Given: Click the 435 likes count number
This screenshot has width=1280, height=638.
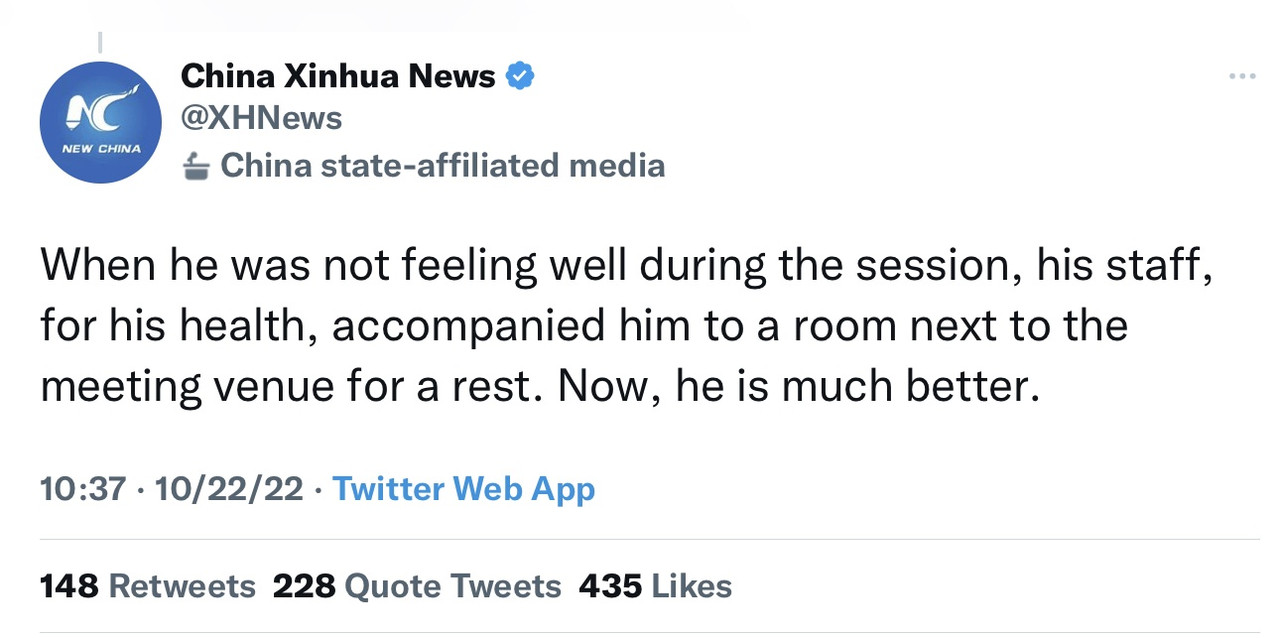Looking at the screenshot, I should click(x=610, y=586).
